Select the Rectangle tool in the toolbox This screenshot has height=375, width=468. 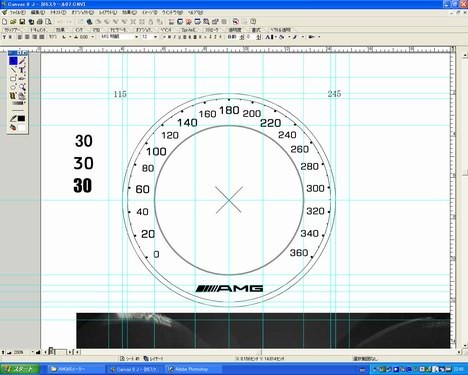coord(13,79)
